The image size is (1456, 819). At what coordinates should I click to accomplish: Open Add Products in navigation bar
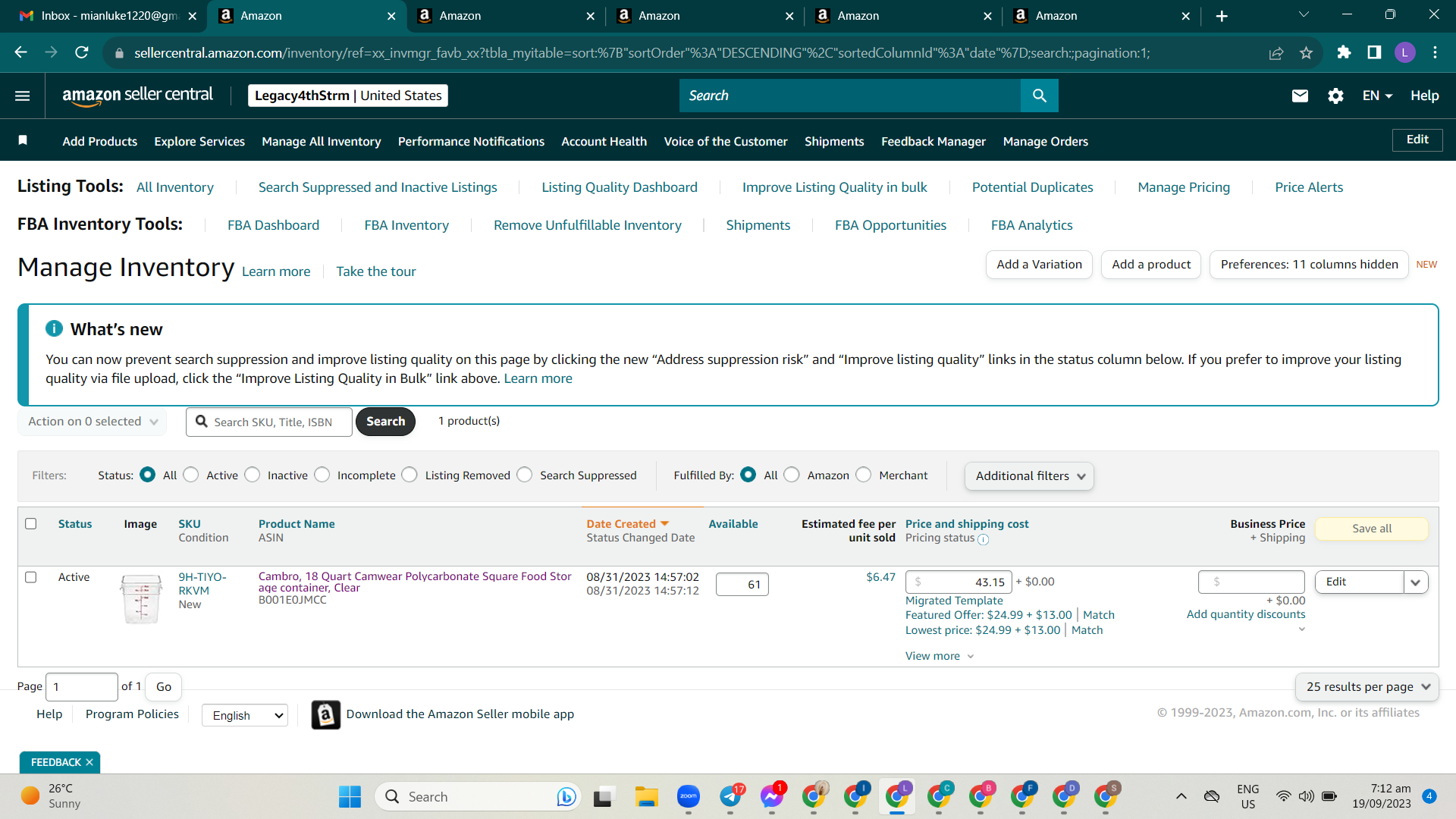(100, 141)
